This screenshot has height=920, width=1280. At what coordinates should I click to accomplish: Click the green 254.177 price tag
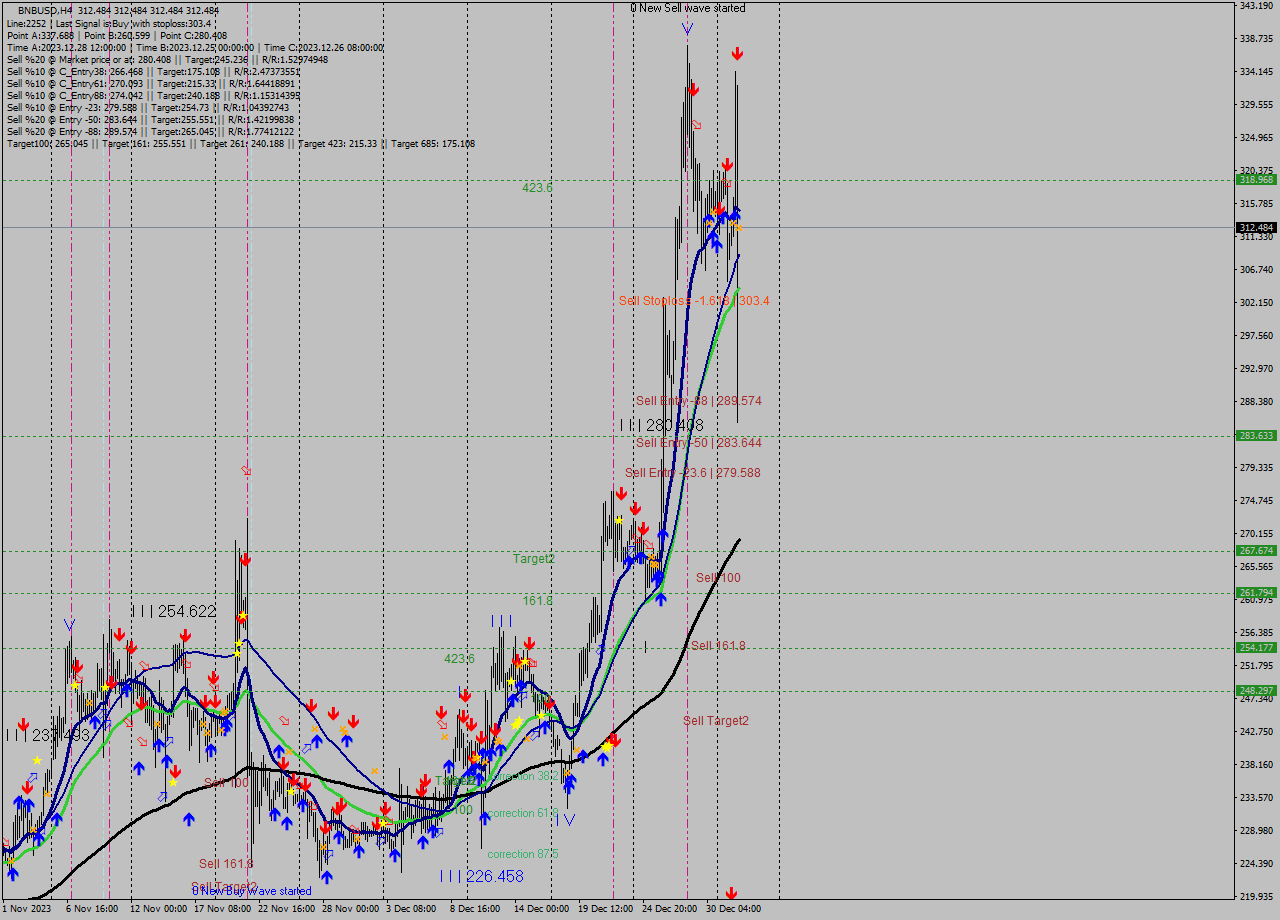pos(1256,648)
